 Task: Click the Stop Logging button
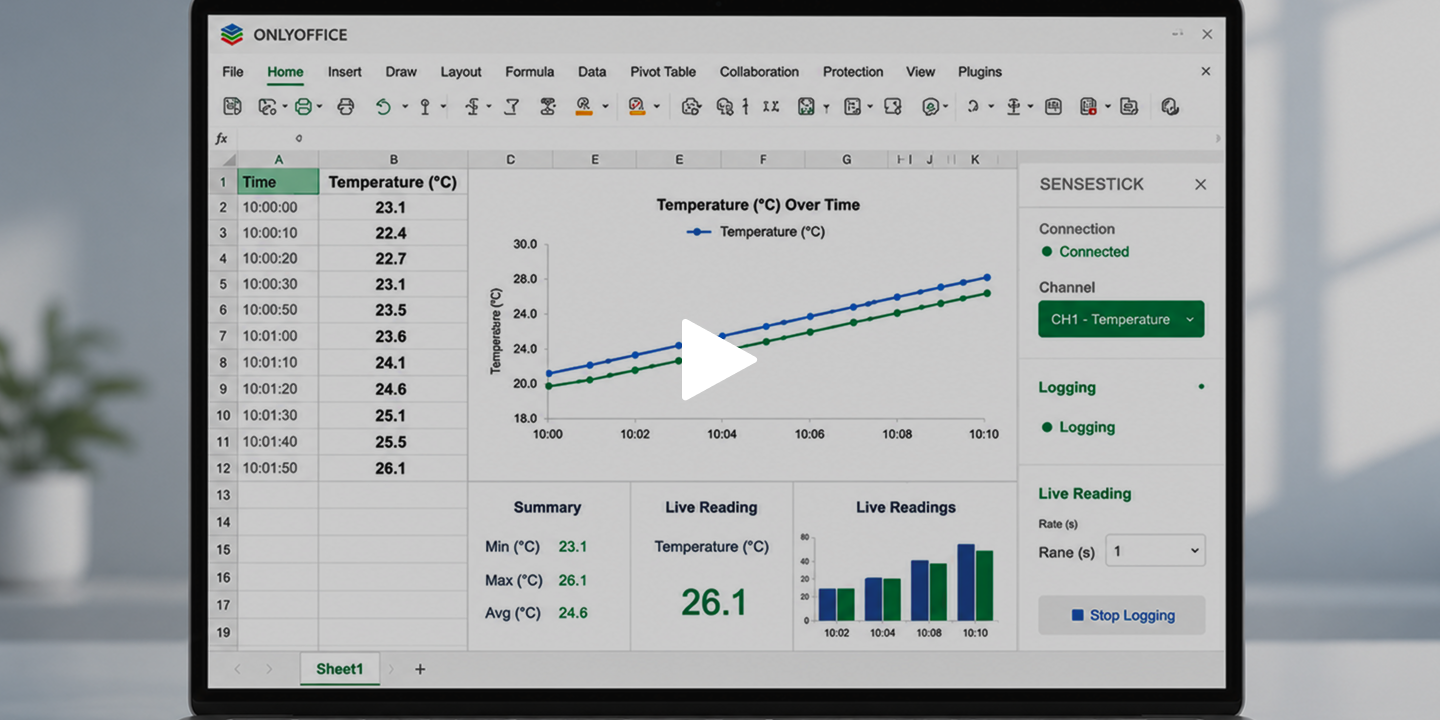(x=1122, y=615)
